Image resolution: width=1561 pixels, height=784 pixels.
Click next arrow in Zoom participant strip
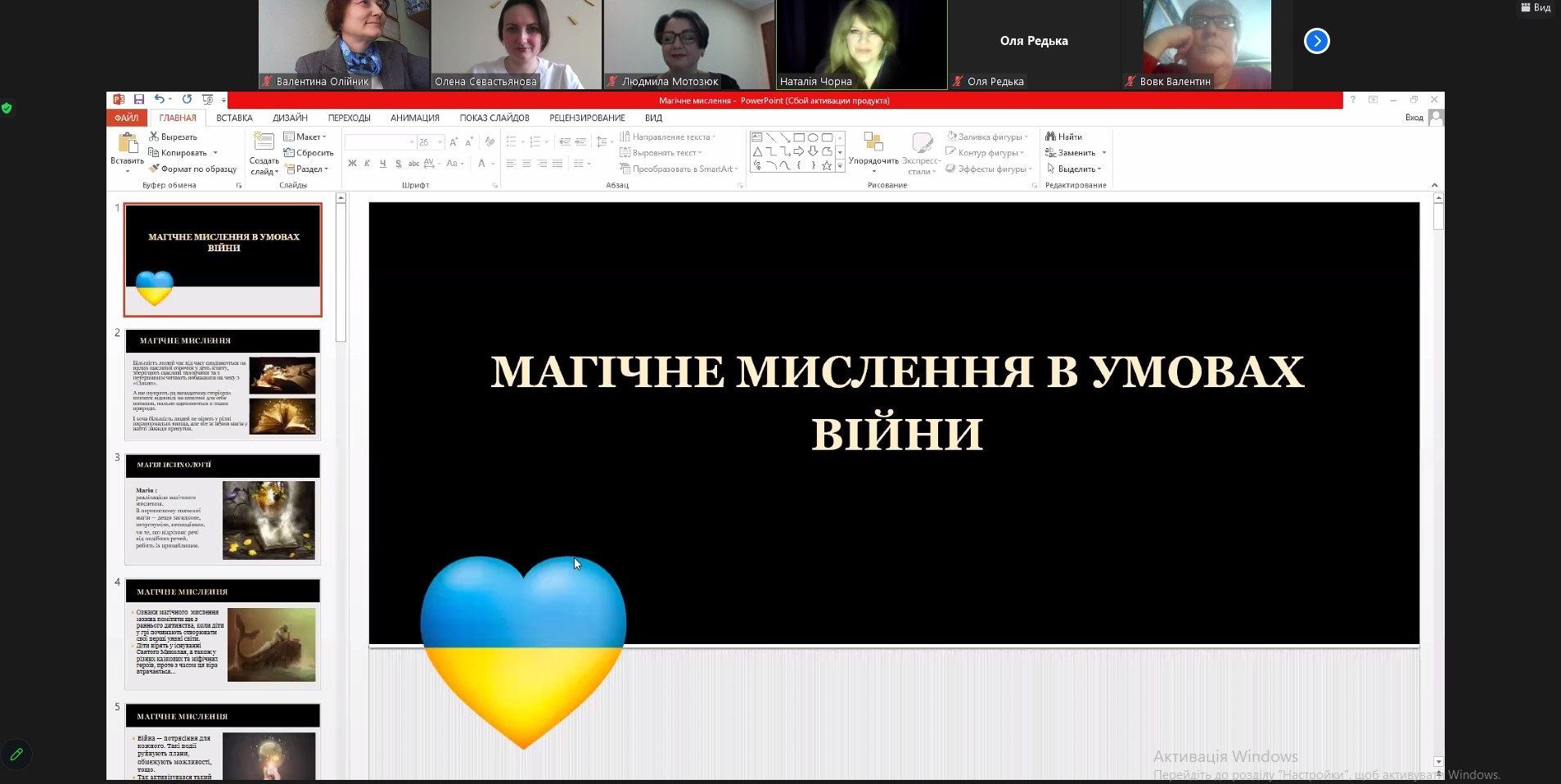coord(1316,41)
